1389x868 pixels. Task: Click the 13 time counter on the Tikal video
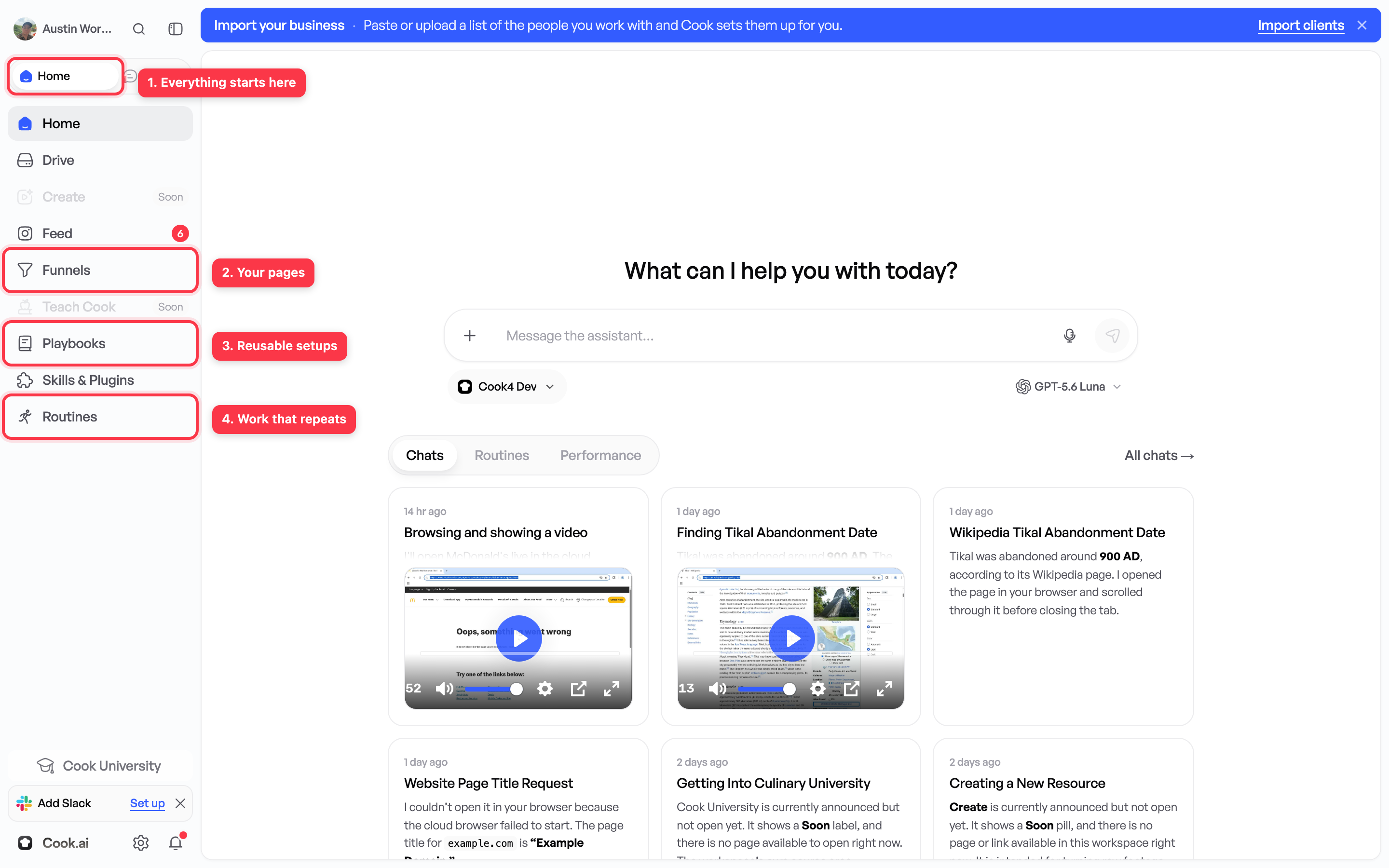coord(686,688)
